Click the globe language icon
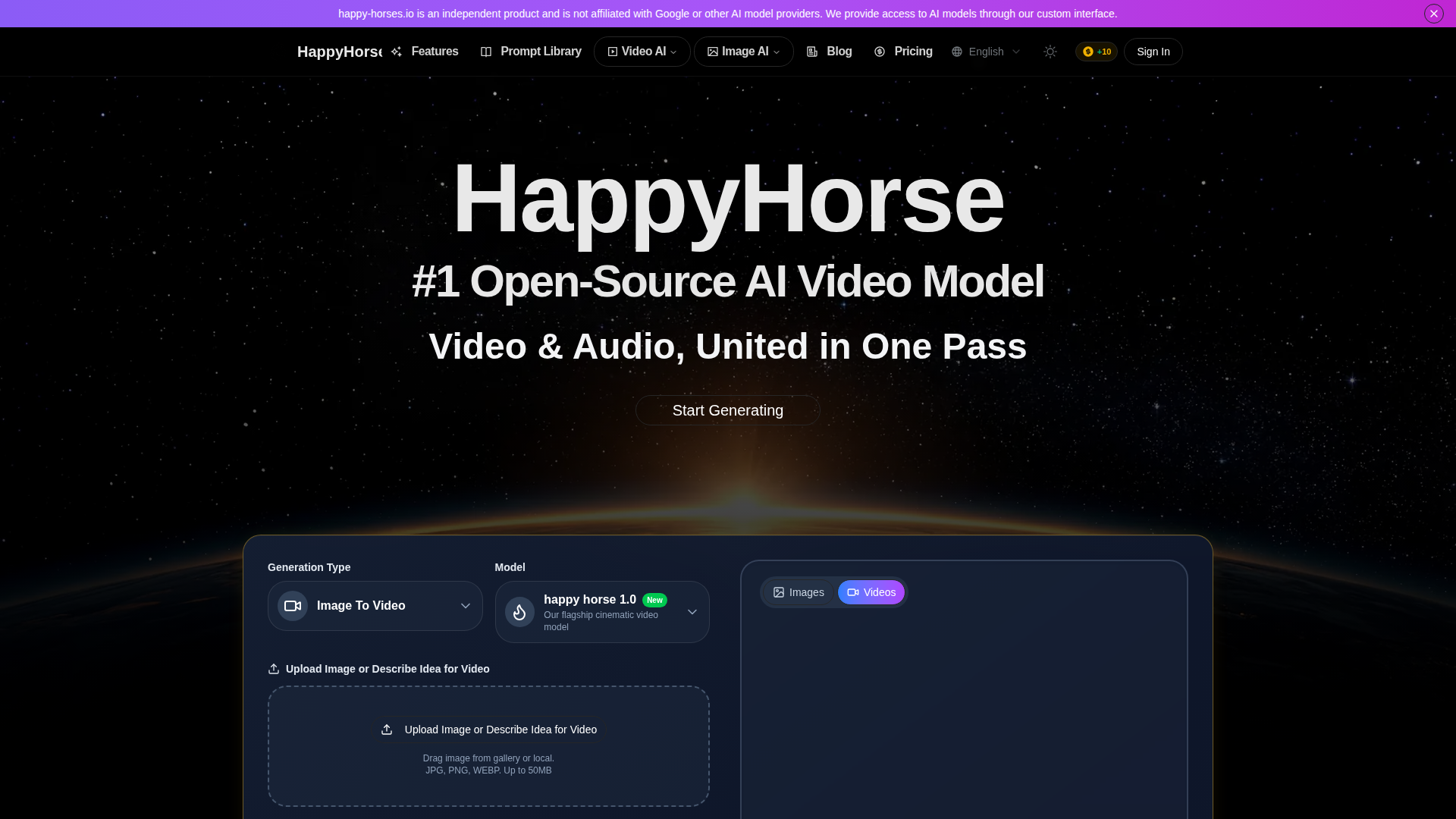 click(957, 52)
